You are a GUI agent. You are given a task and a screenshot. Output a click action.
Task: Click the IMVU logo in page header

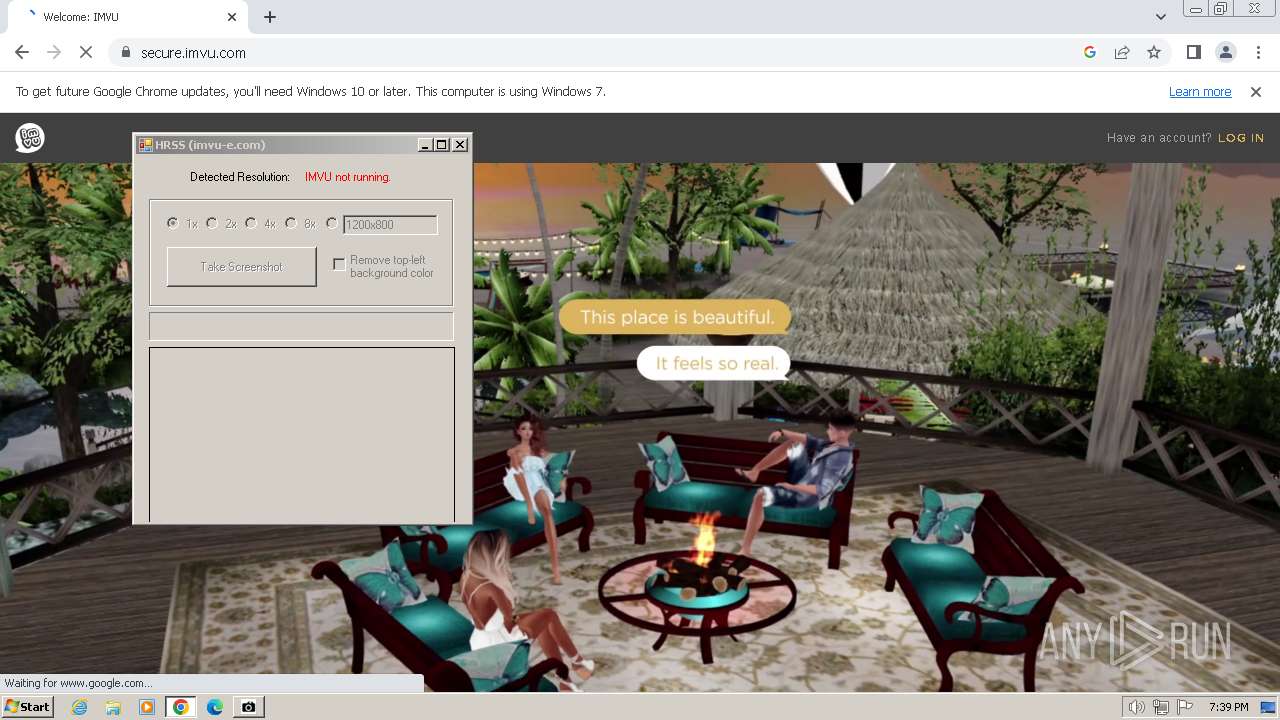coord(30,138)
